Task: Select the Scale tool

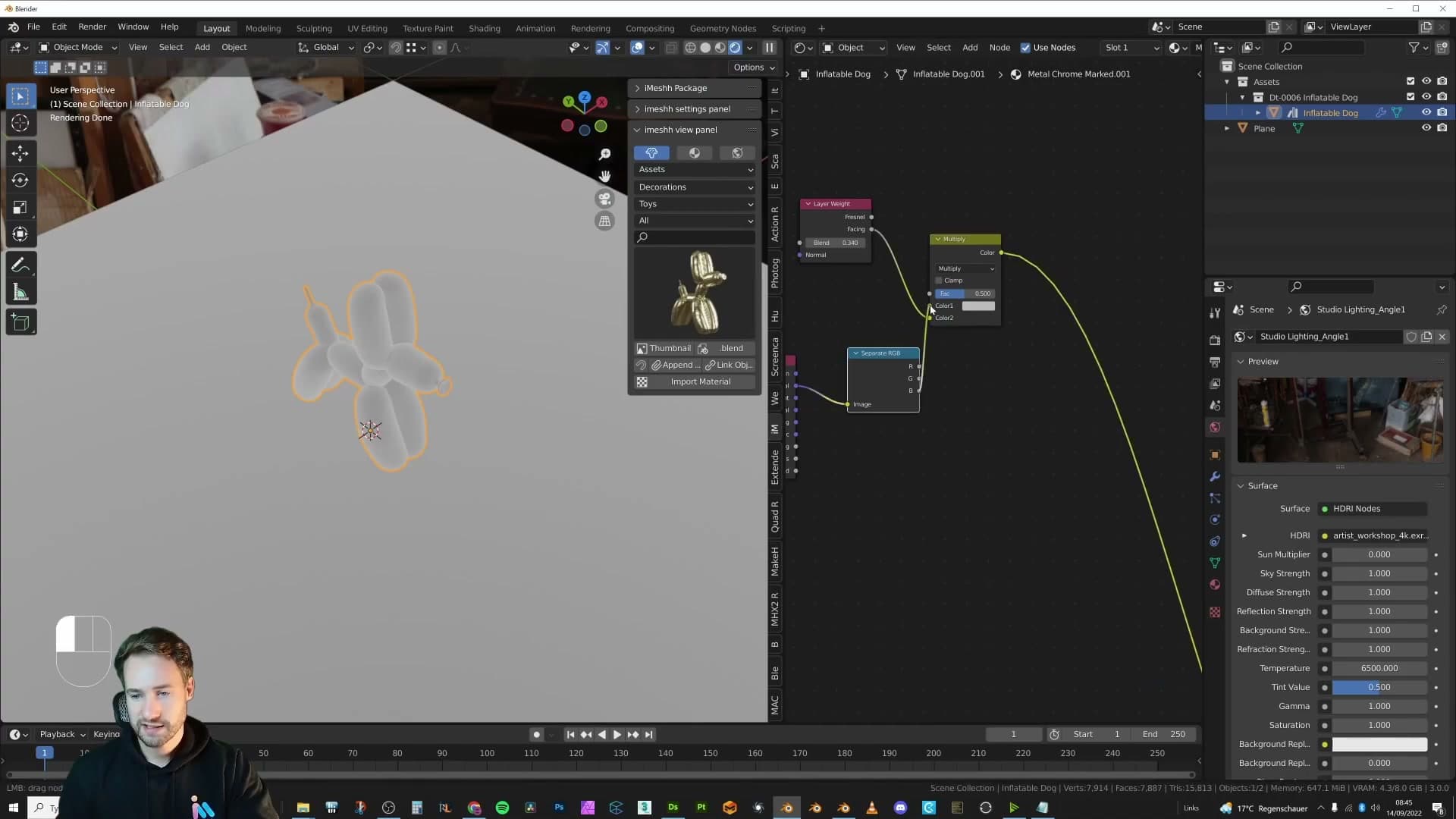Action: coord(20,208)
